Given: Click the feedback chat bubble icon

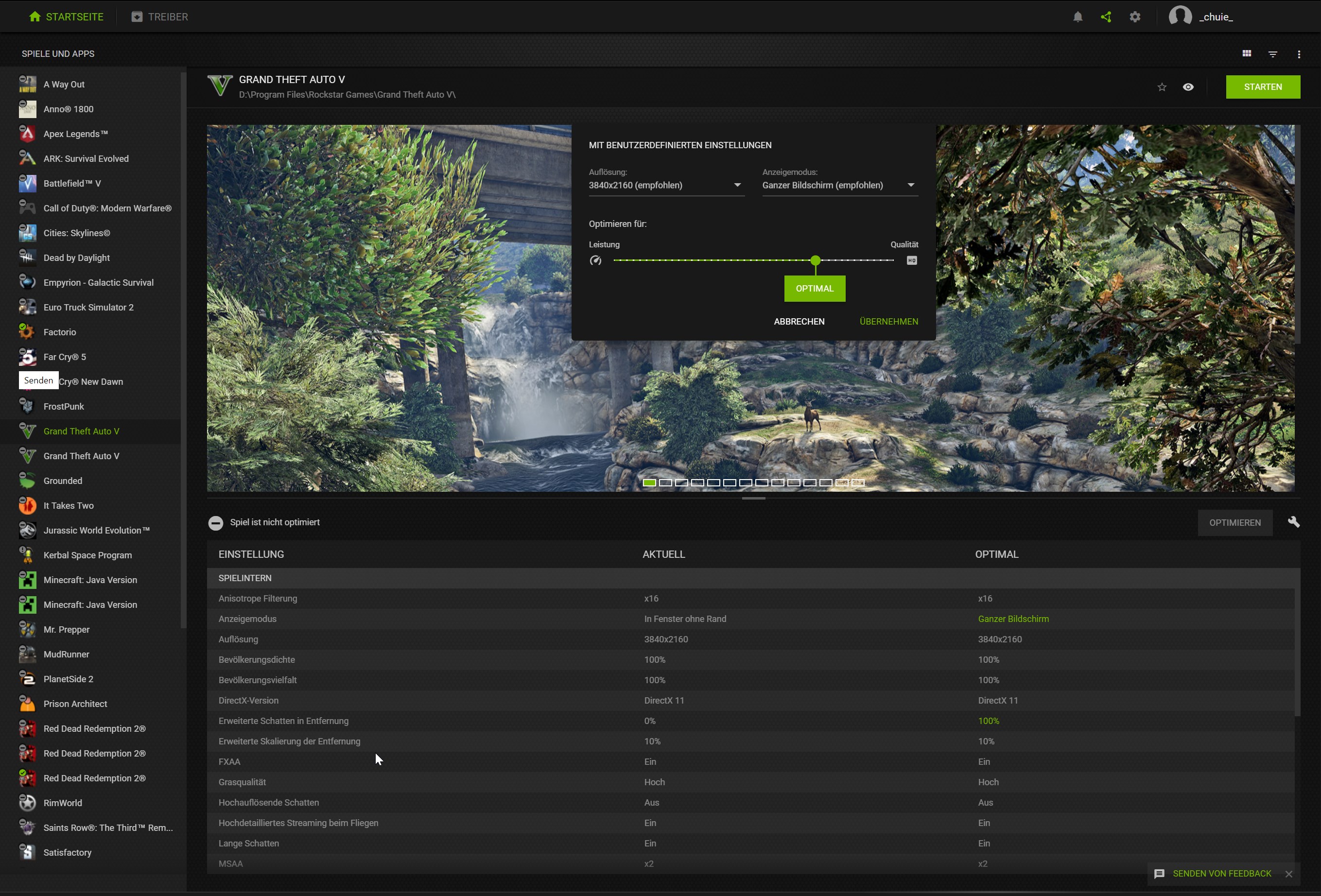Looking at the screenshot, I should pos(1160,874).
